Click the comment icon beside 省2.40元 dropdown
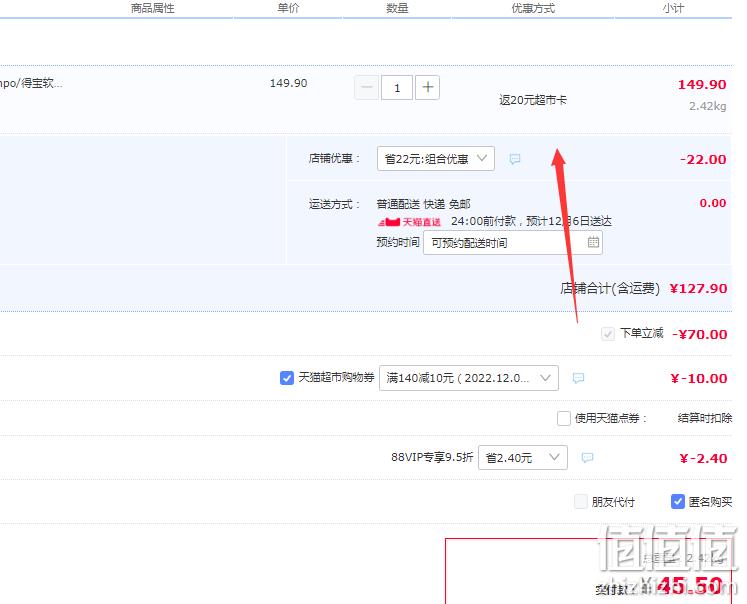Screen dimensions: 747x604 (587, 457)
